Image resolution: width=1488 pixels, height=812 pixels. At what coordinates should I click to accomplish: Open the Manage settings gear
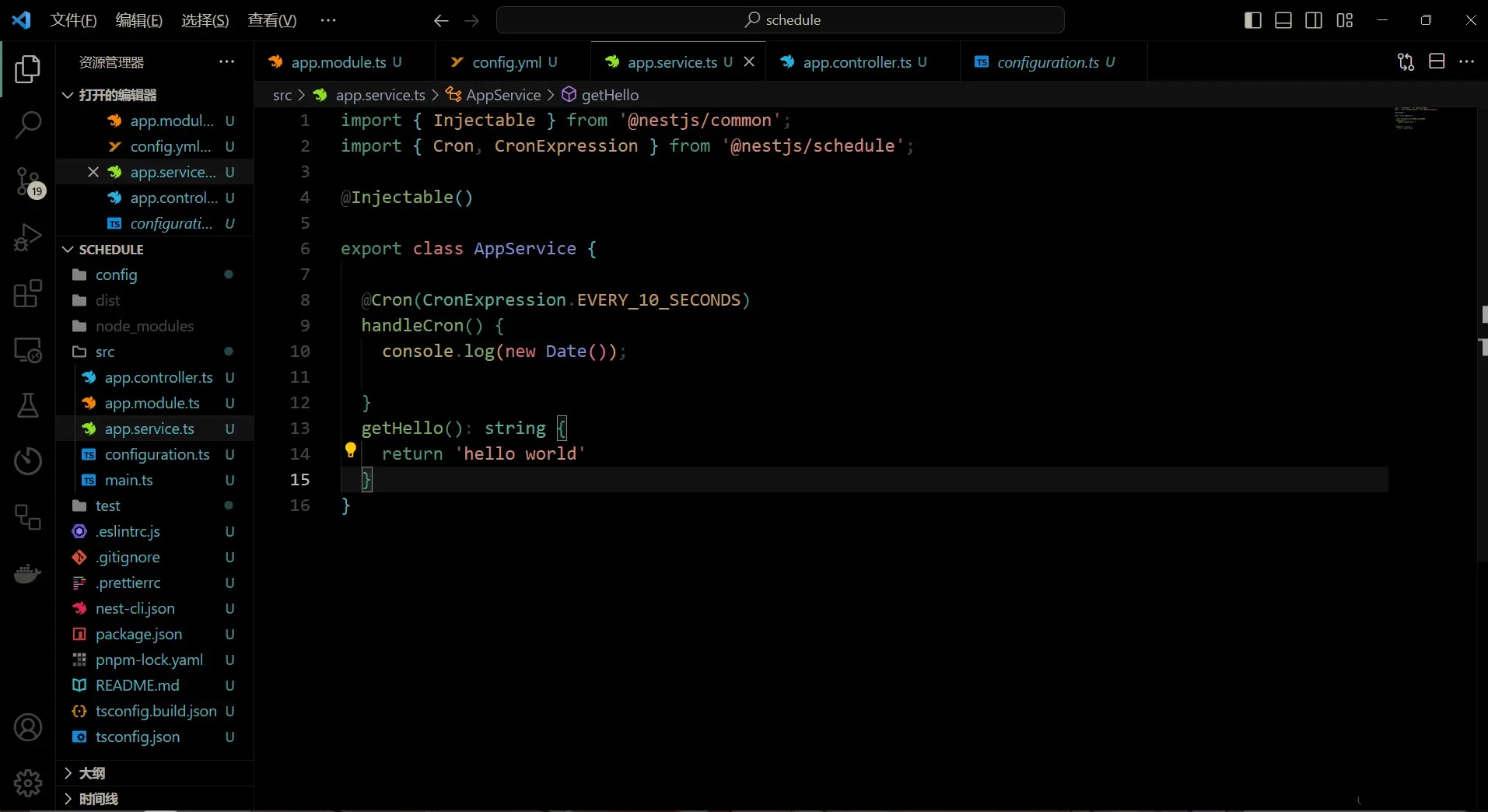point(28,782)
